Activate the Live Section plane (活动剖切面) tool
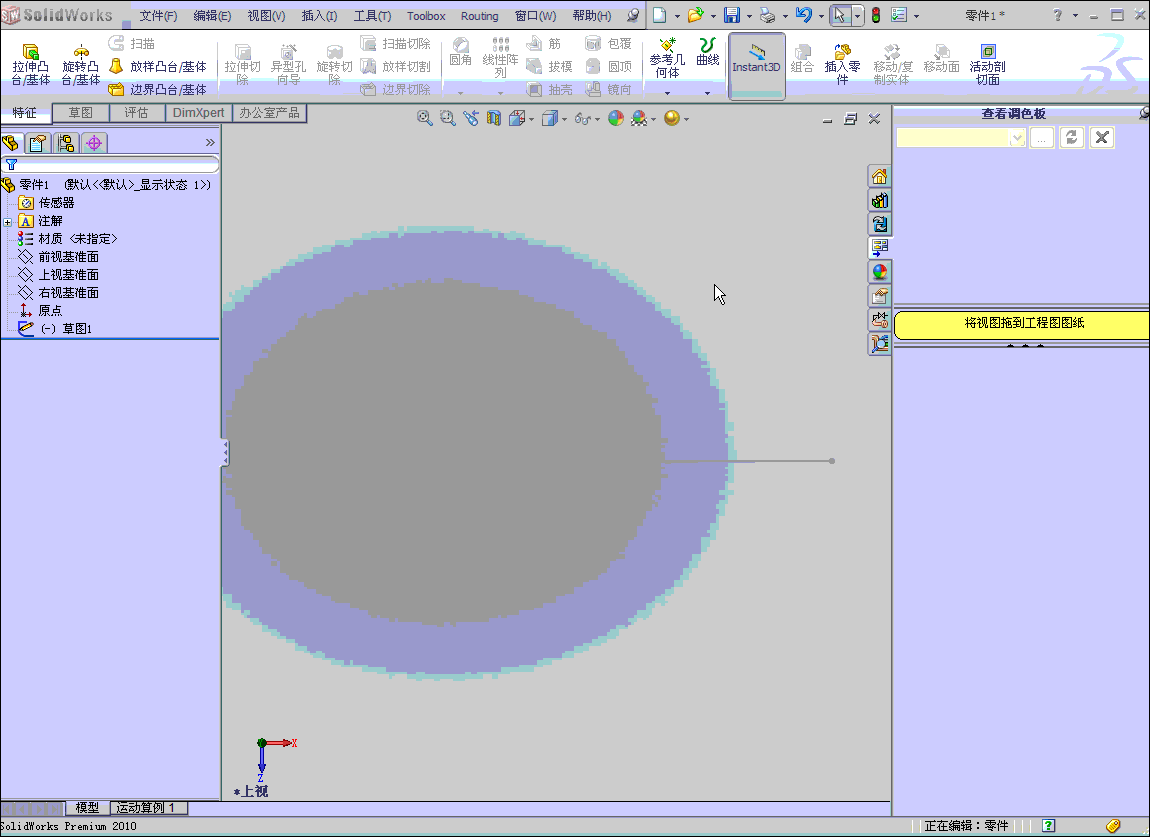 click(x=987, y=65)
